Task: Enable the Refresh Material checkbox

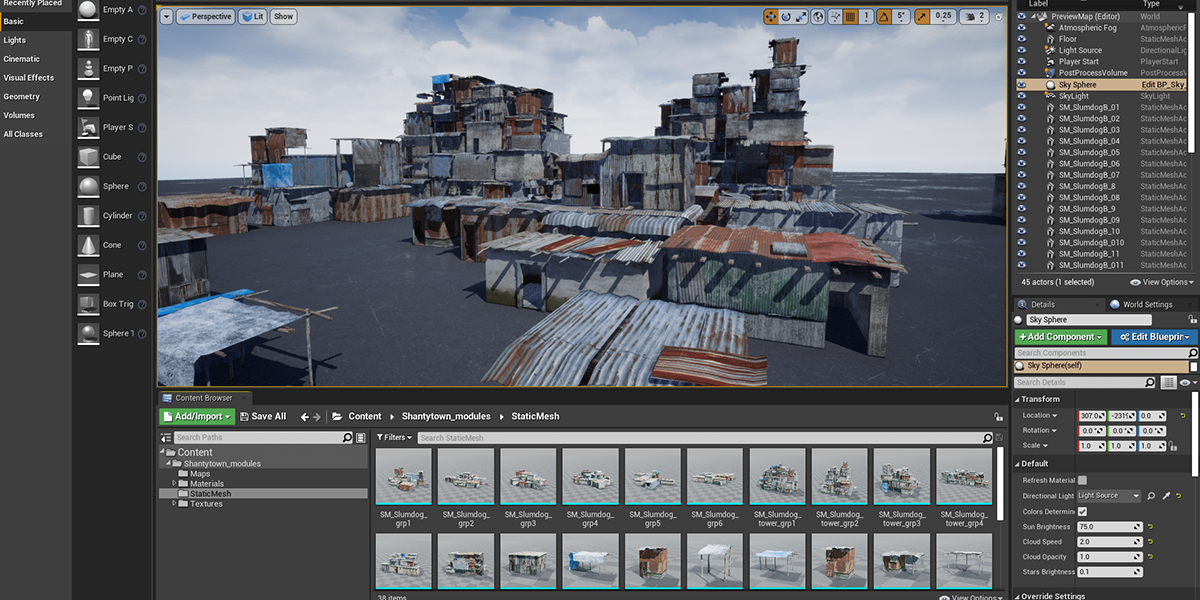Action: (x=1082, y=480)
